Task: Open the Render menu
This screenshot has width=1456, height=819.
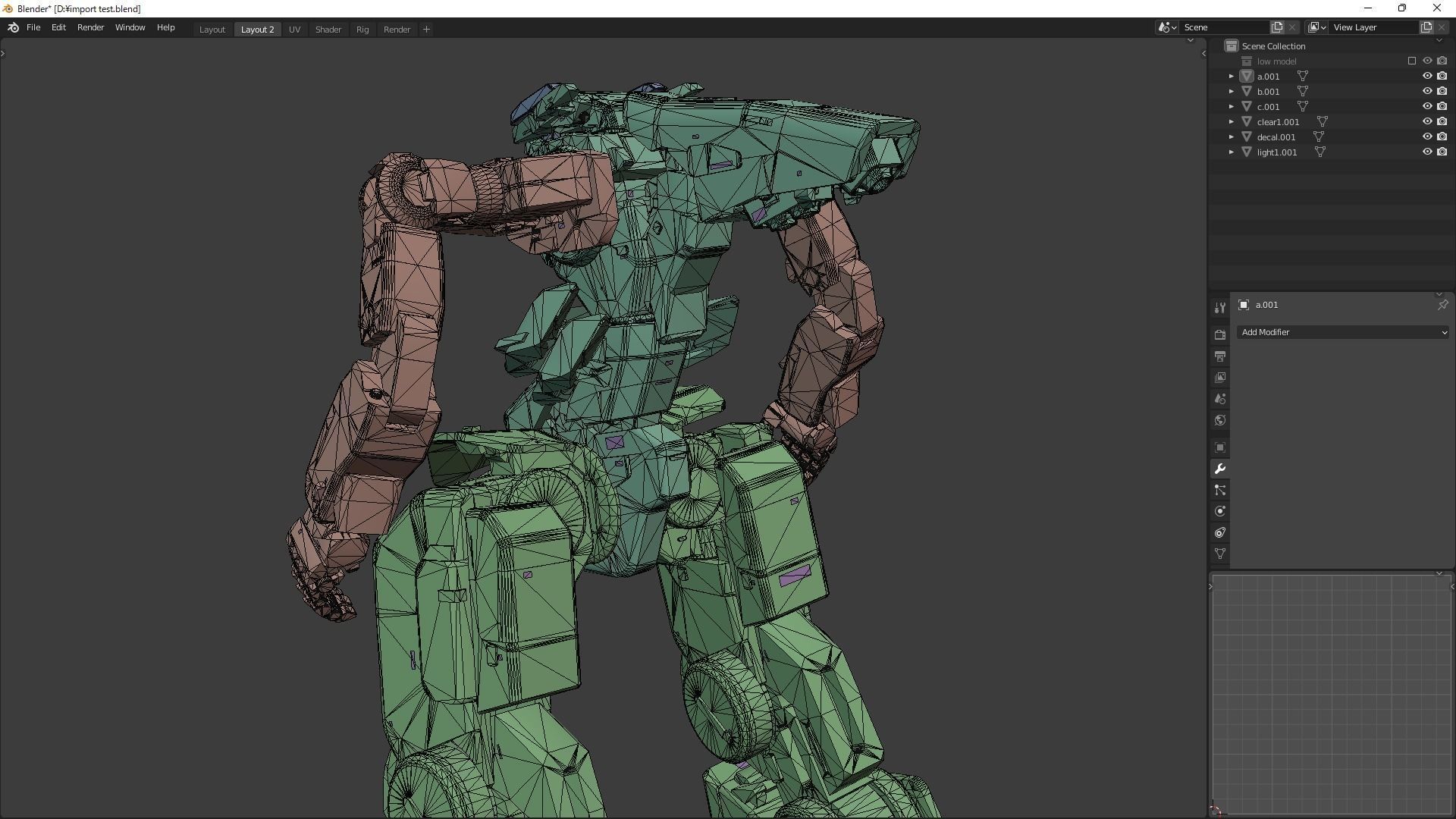Action: pyautogui.click(x=90, y=27)
